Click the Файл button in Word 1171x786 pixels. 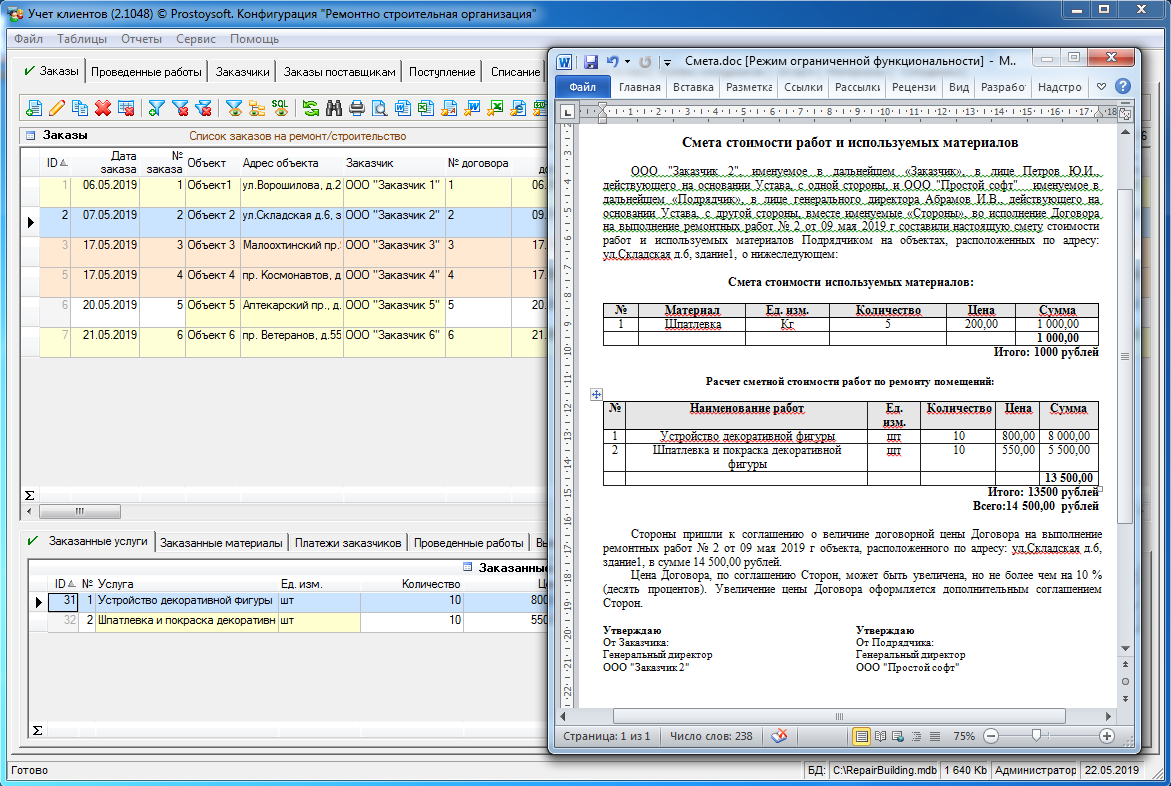[x=582, y=87]
